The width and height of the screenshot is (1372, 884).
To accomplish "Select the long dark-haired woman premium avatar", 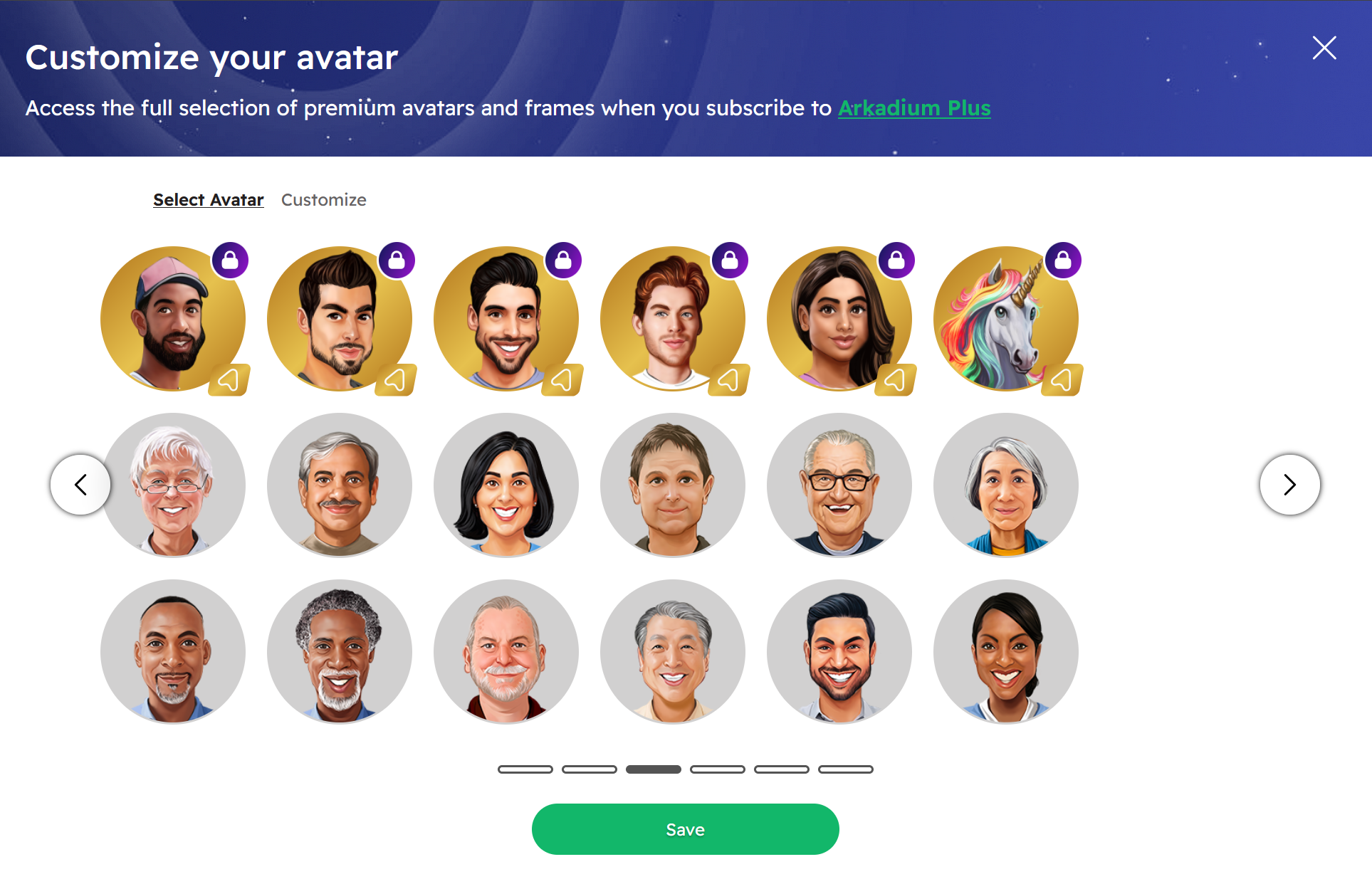I will click(x=839, y=319).
